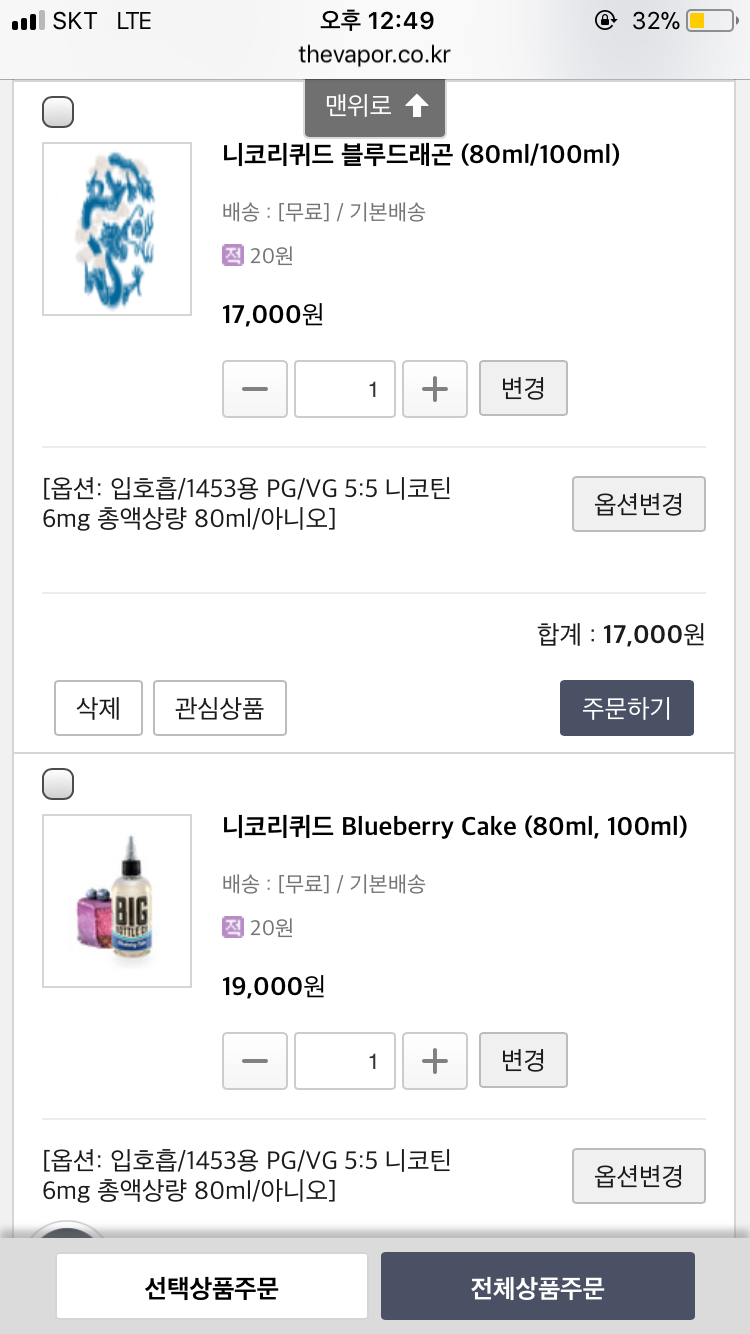The image size is (750, 1334).
Task: Tap the 블루드래곤 points 적 icon
Action: [x=233, y=256]
